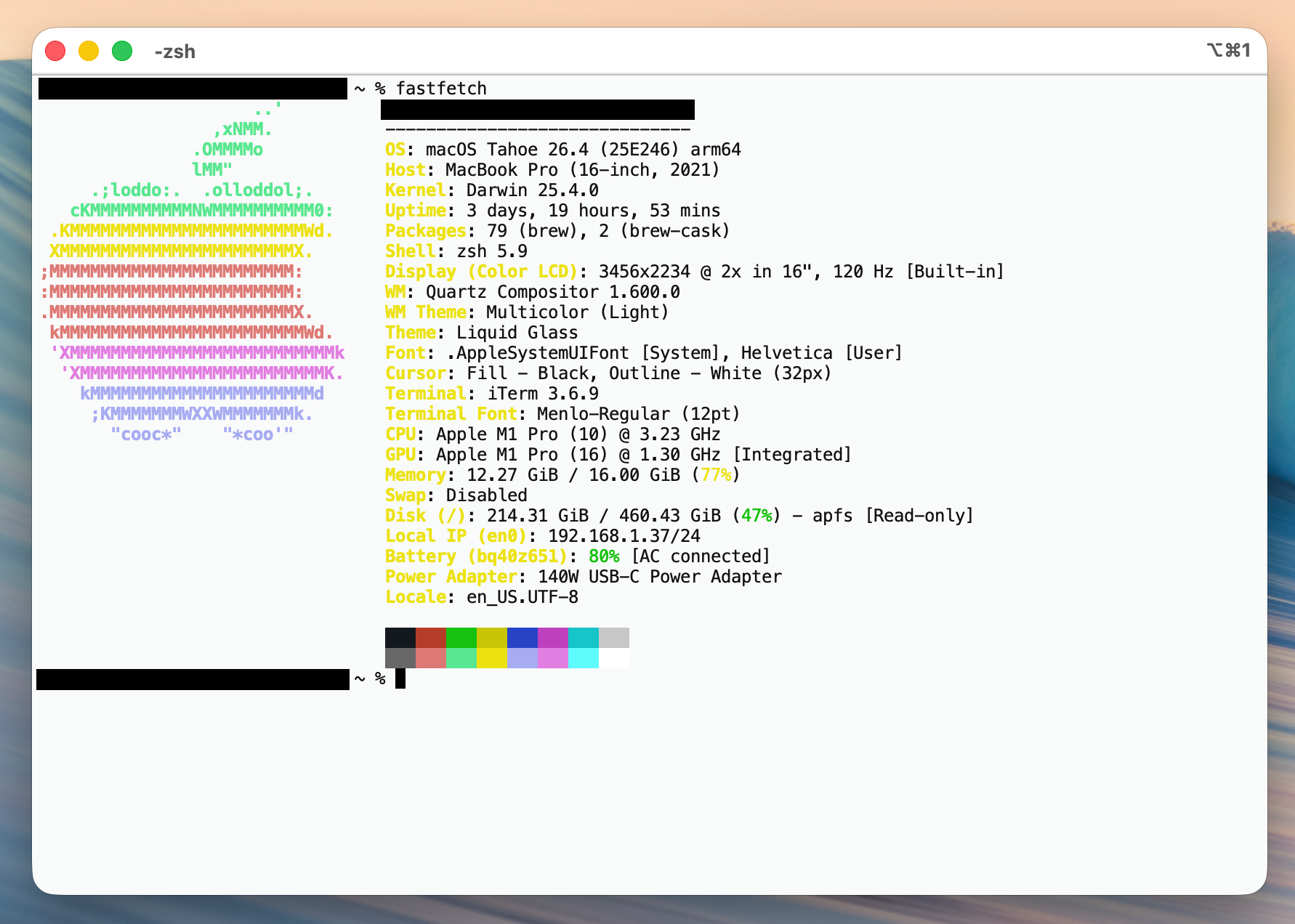Screen dimensions: 1295x924
Task: Click the block cursor at the prompt
Action: click(x=400, y=678)
